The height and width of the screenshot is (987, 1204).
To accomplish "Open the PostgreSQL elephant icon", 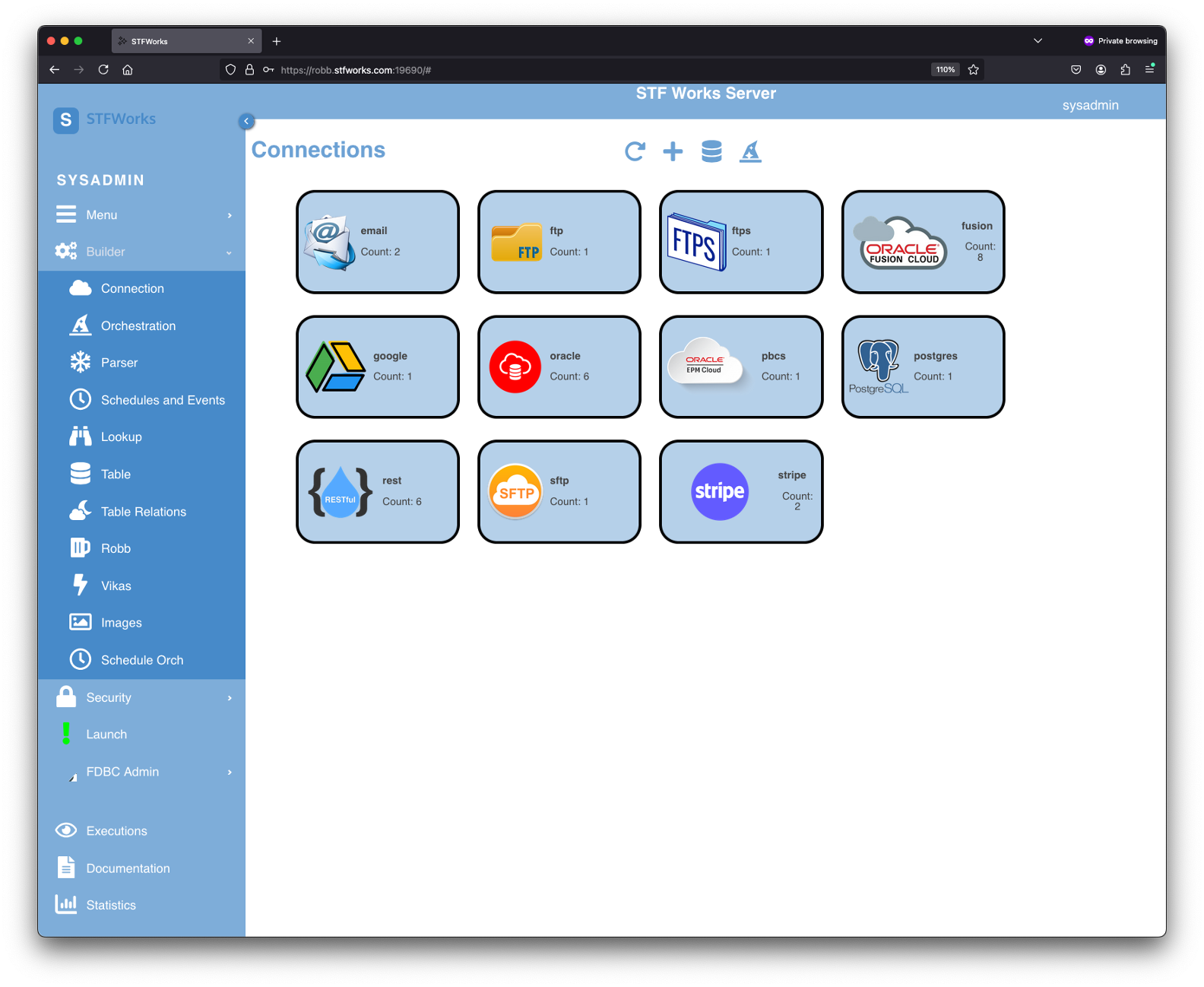I will coord(879,367).
